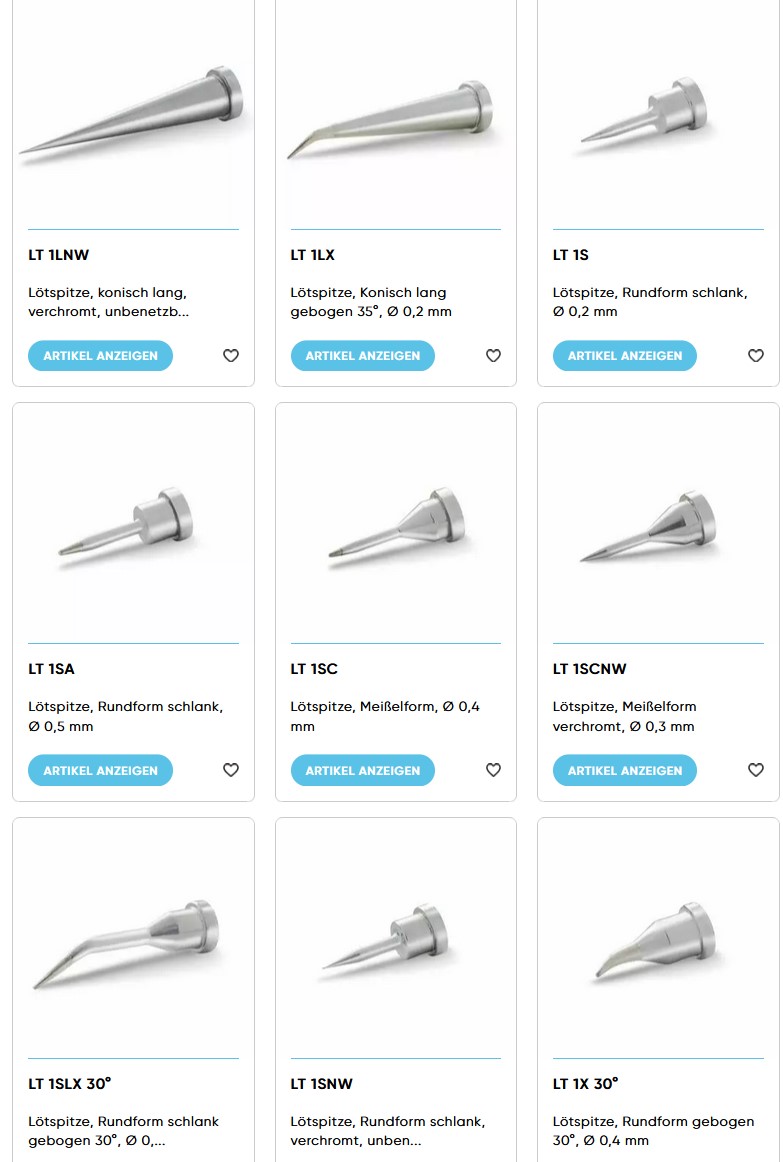
Task: Mark LT 1SA as favorite with heart
Action: coord(230,770)
